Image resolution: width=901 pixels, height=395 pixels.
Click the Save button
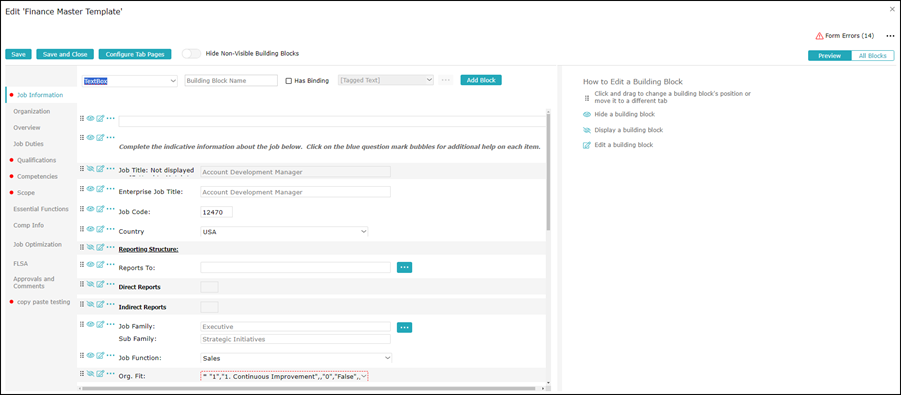(x=18, y=54)
